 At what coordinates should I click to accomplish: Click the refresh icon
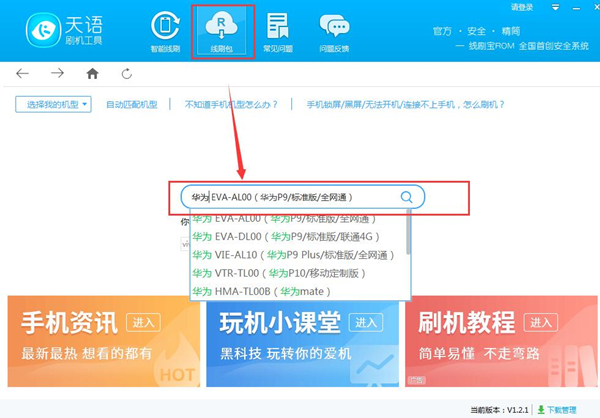126,73
